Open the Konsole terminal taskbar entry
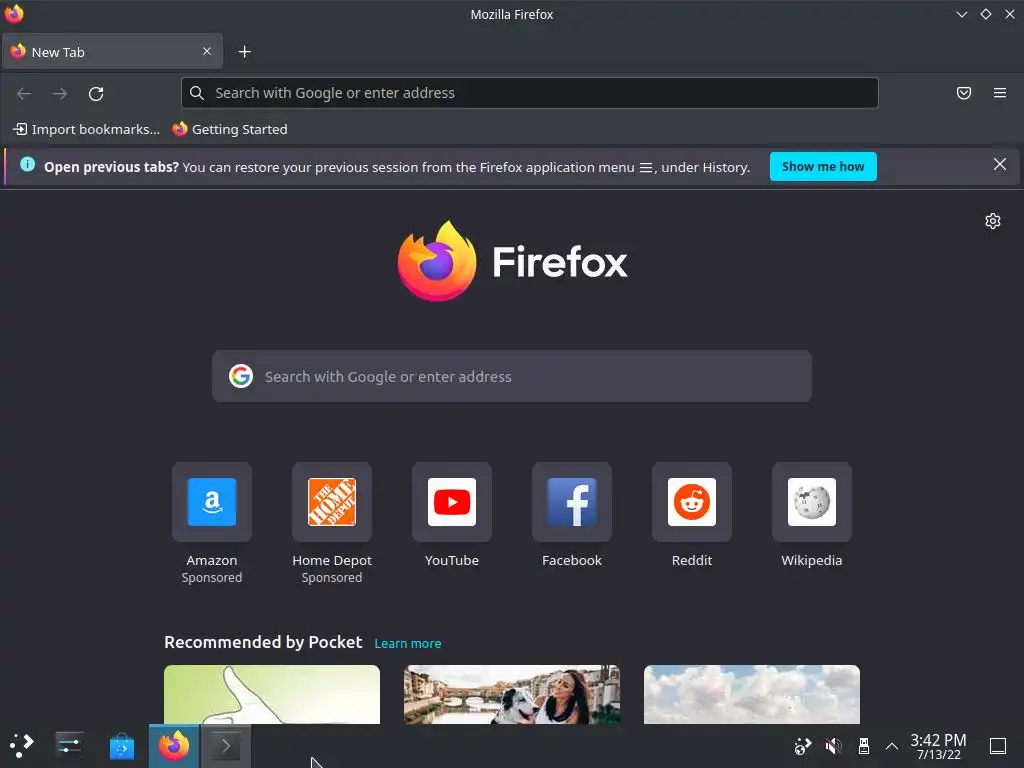 (225, 746)
